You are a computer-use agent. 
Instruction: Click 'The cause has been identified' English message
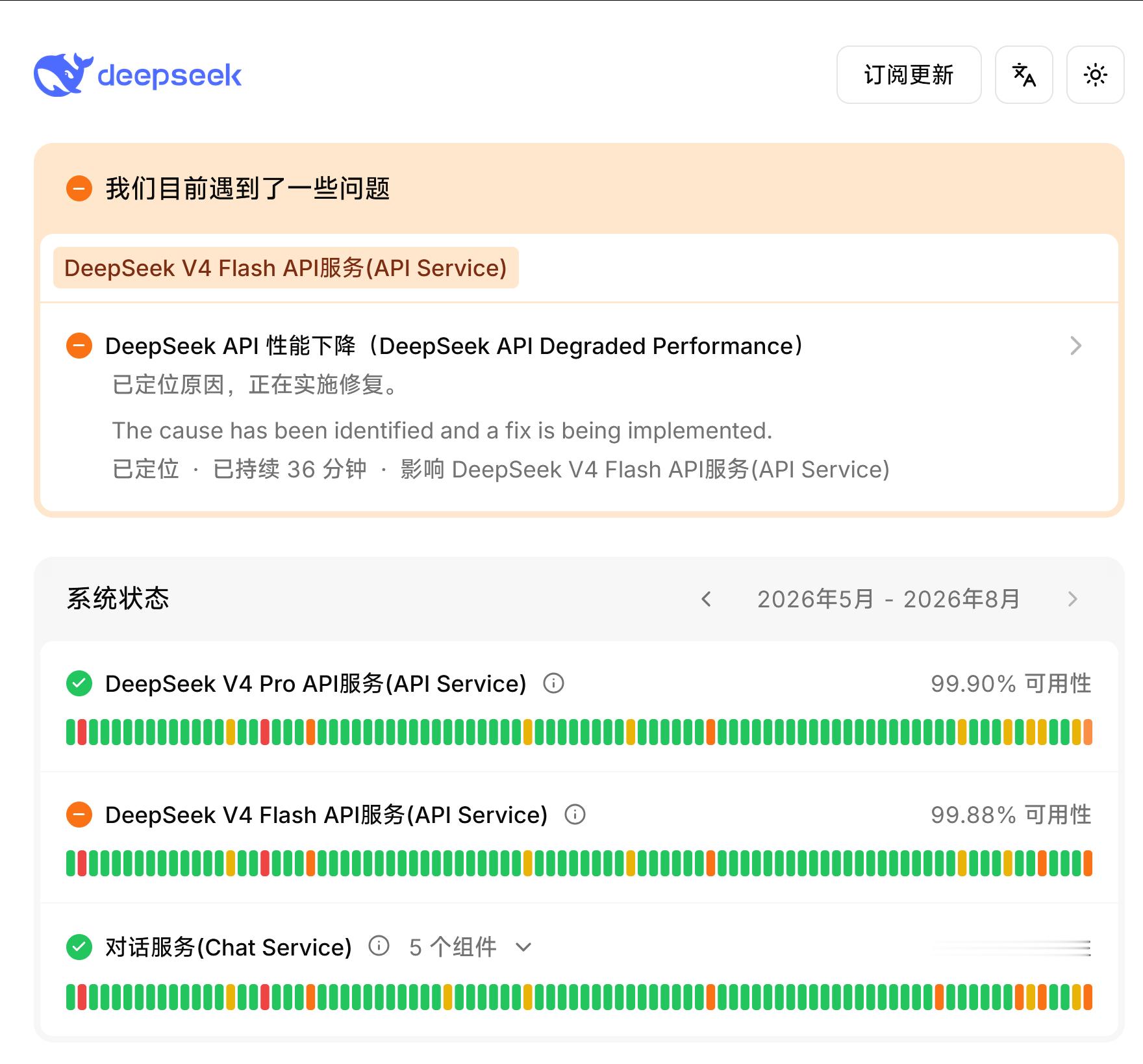pos(442,430)
